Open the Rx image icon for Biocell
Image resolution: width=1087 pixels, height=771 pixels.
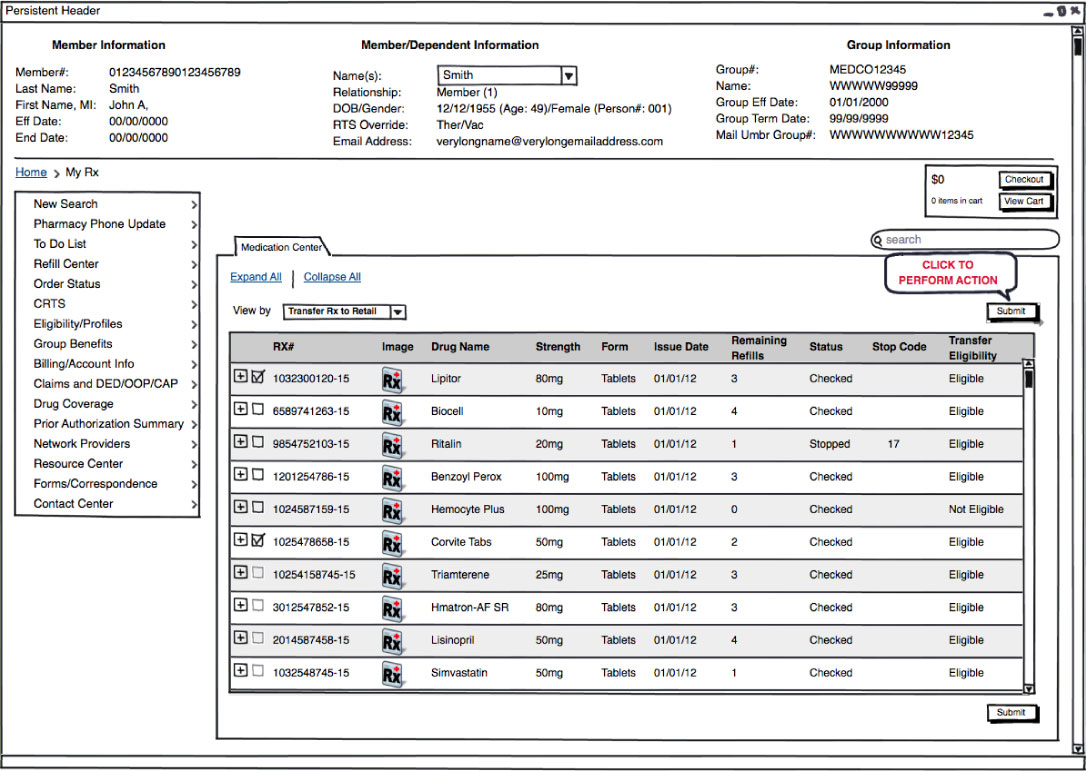click(x=392, y=413)
